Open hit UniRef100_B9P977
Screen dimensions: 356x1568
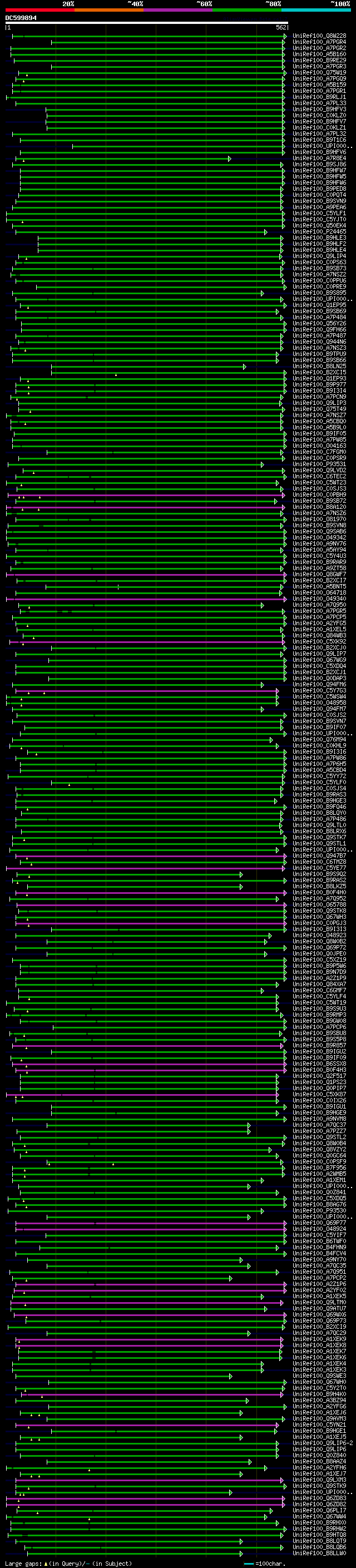click(x=319, y=385)
